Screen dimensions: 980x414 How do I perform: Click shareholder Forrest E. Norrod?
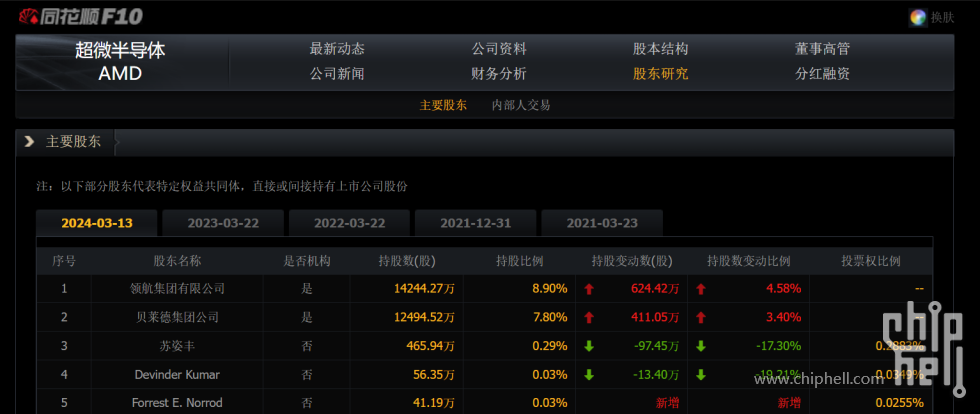[178, 403]
